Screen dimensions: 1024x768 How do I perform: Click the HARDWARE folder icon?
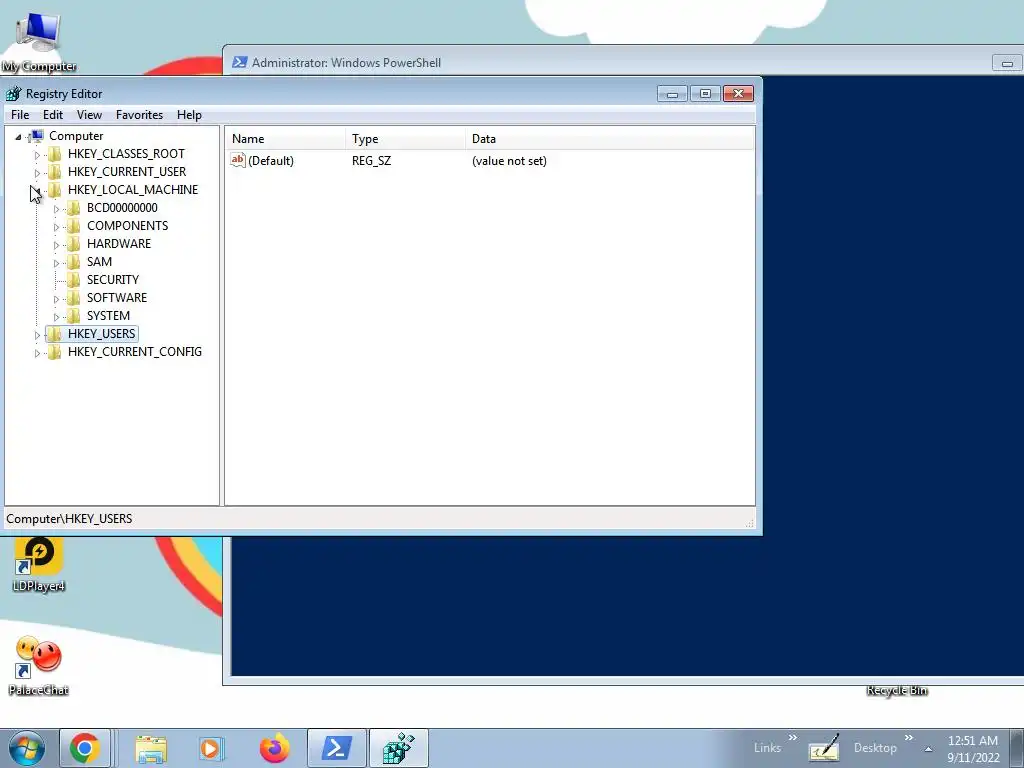point(74,244)
